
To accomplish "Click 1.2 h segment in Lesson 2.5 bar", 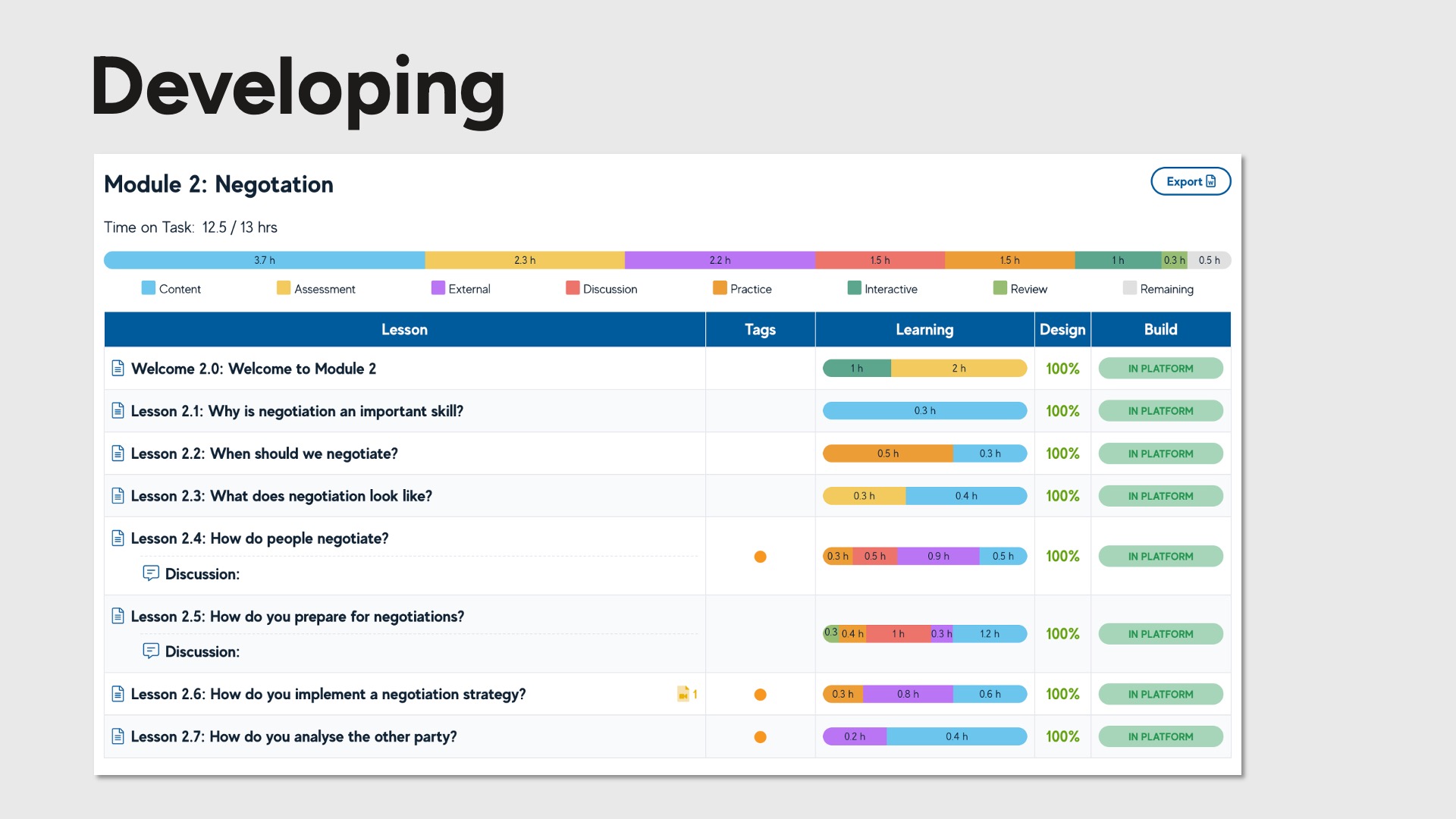I will [990, 634].
